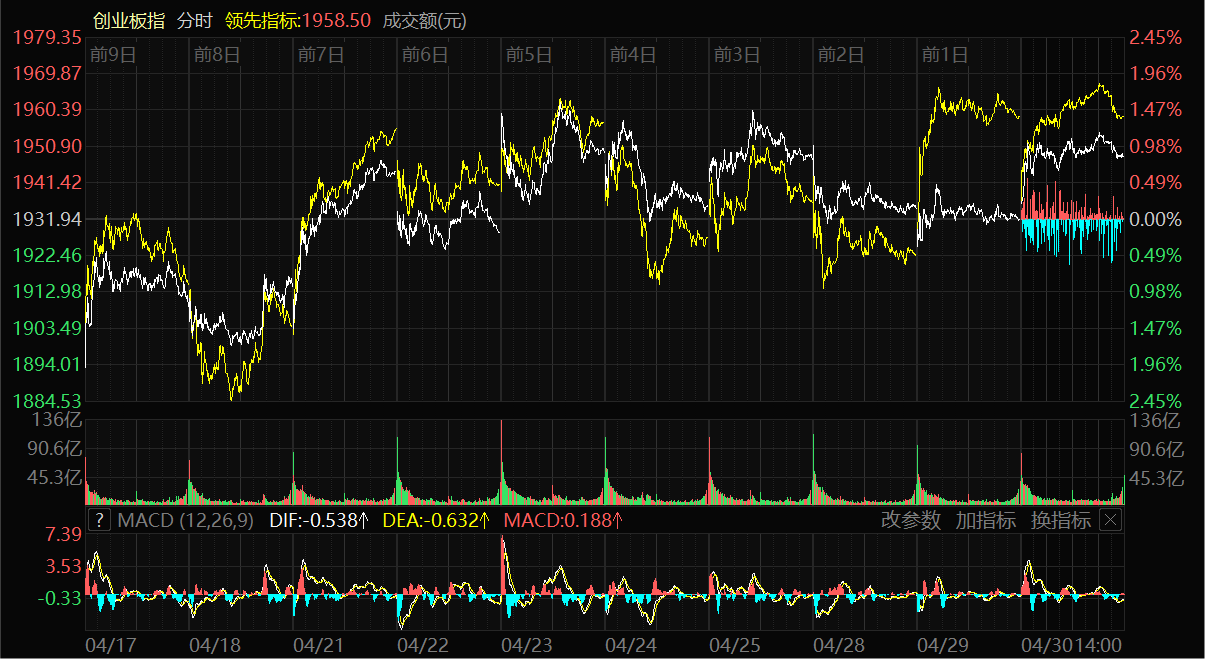
Task: Click the 04/25 date label
Action: pyautogui.click(x=736, y=645)
